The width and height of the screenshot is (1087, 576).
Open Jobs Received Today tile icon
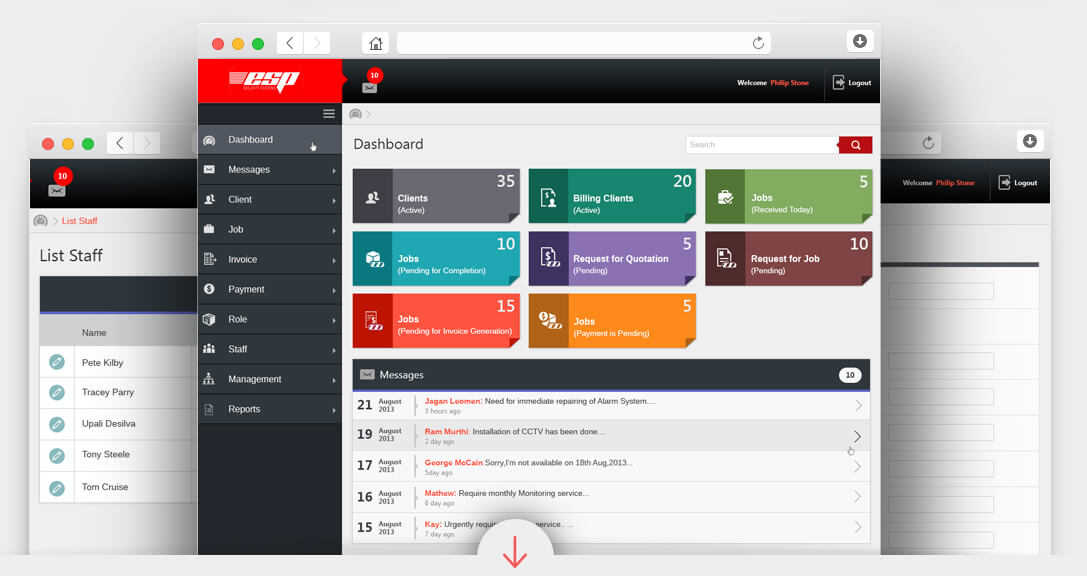click(x=725, y=198)
